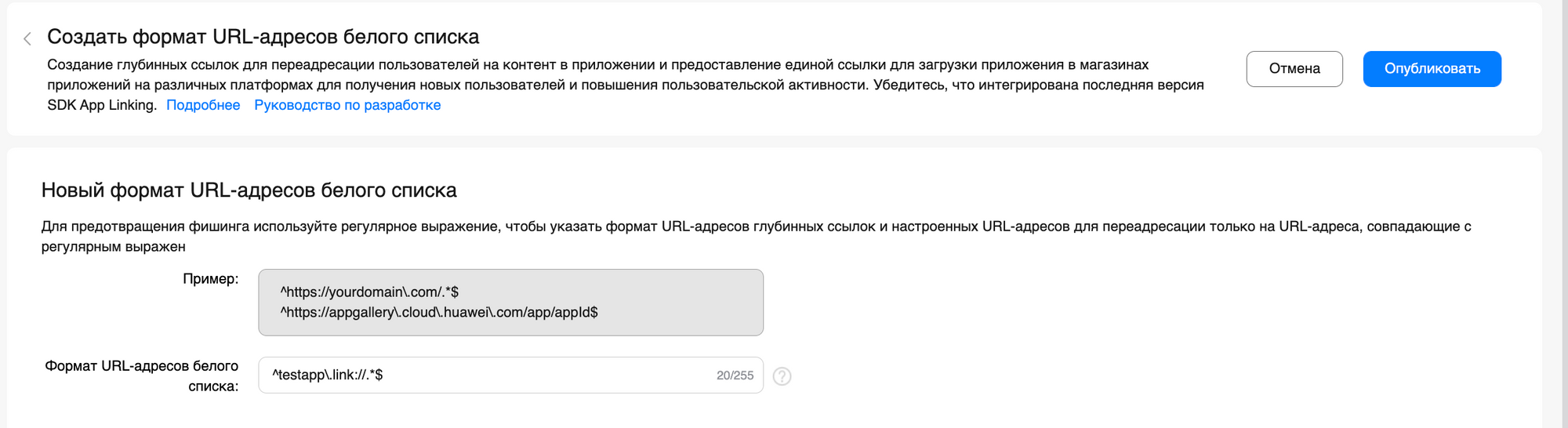Click the Пример: label

(x=210, y=279)
